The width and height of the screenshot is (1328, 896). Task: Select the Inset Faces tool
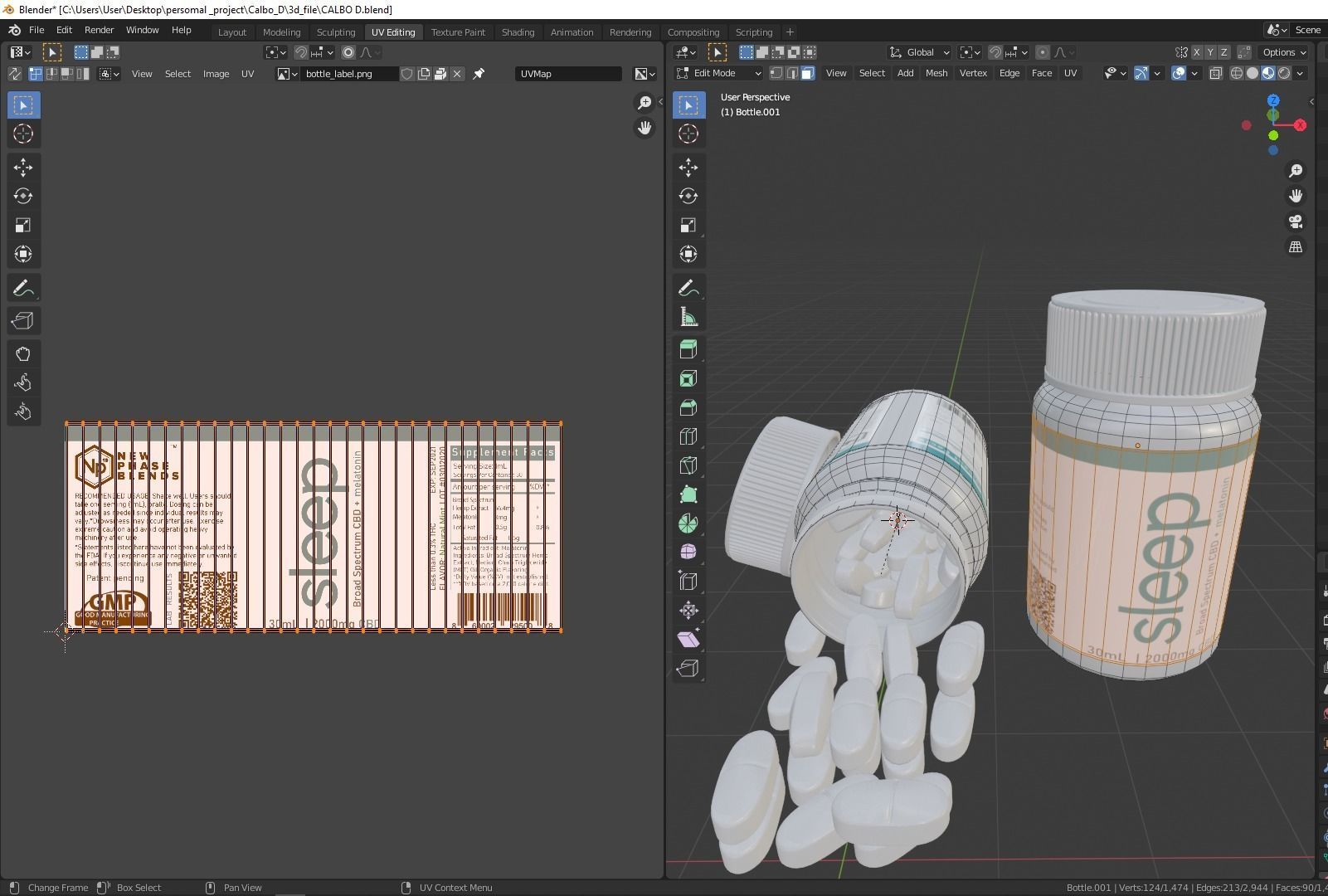pos(688,378)
